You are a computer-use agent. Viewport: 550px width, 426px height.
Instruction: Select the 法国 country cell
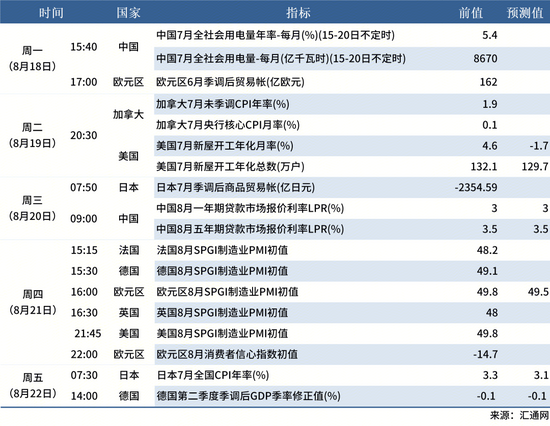pyautogui.click(x=129, y=250)
